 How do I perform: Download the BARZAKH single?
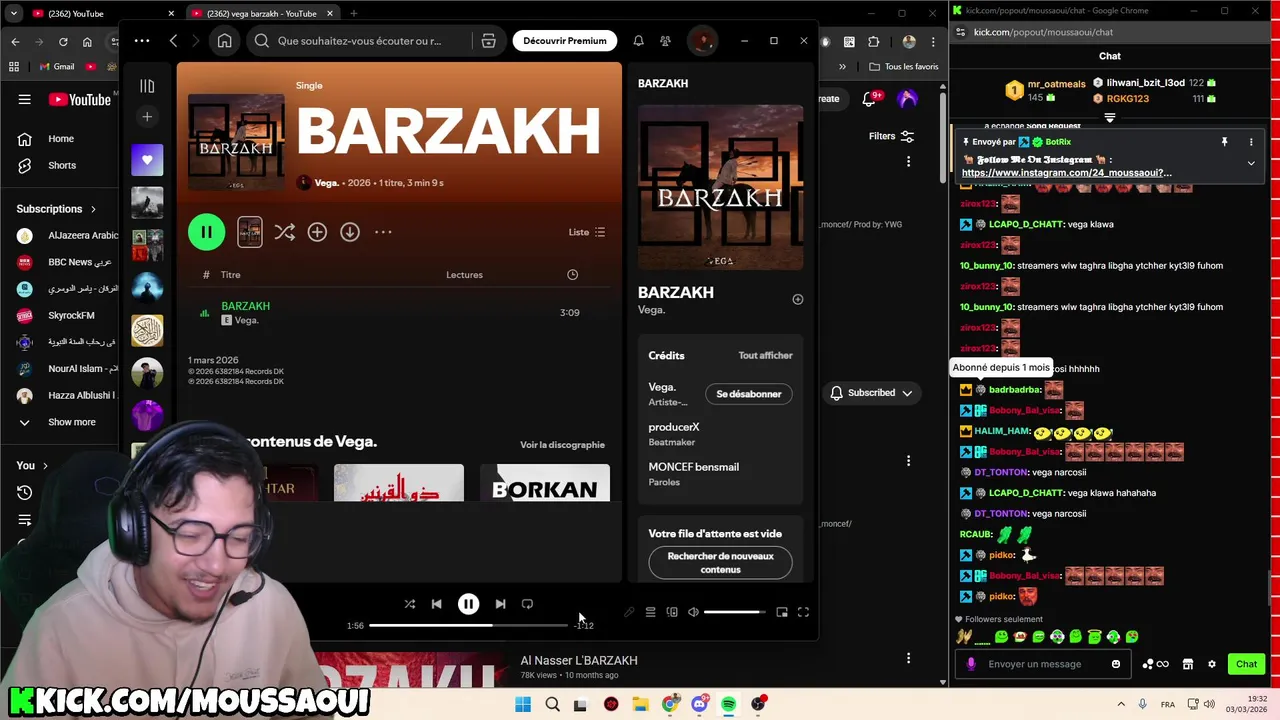tap(350, 232)
